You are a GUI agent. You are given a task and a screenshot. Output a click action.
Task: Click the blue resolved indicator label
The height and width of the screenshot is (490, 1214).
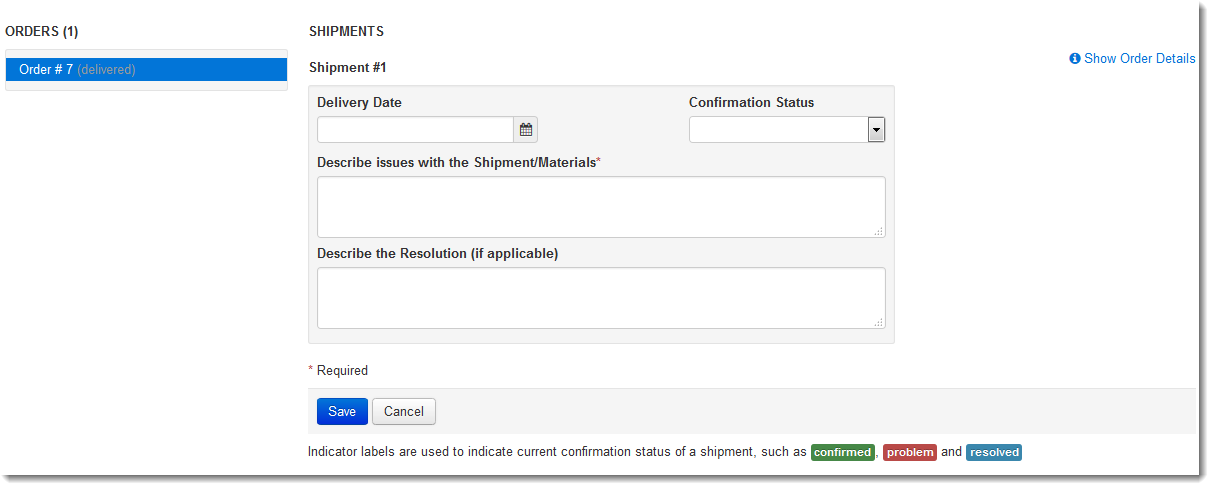[x=994, y=452]
